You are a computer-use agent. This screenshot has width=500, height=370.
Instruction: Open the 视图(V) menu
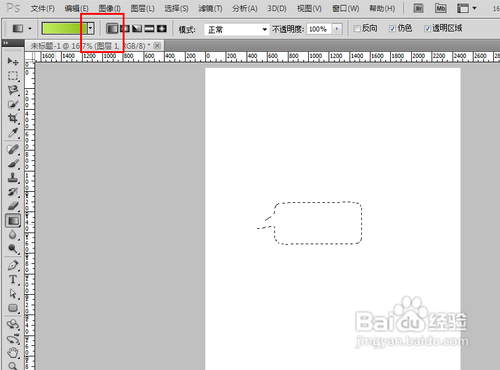click(x=309, y=8)
